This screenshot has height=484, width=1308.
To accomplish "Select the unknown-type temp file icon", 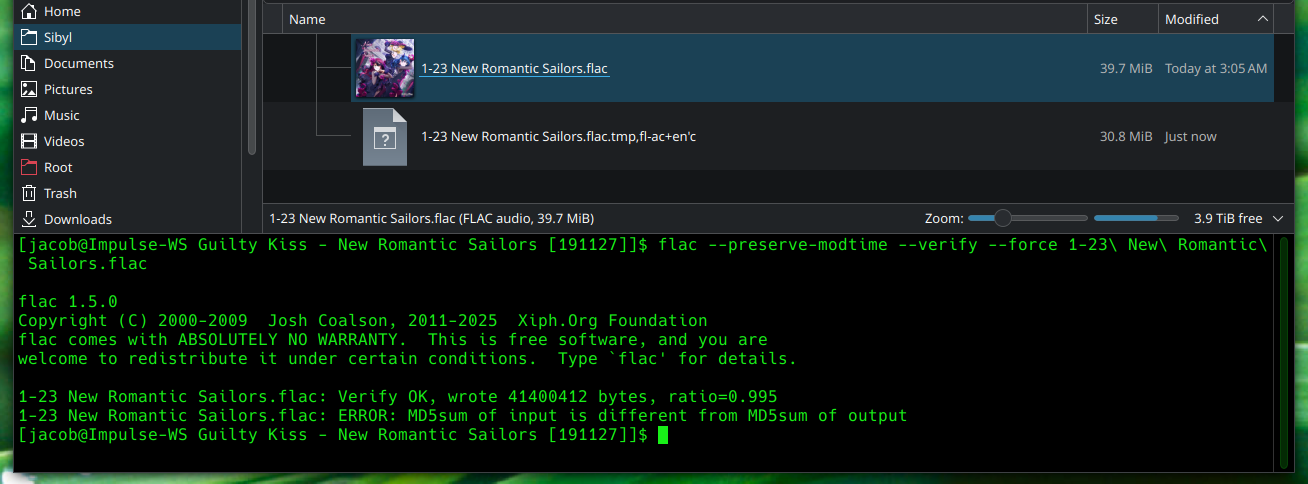I will coord(385,137).
